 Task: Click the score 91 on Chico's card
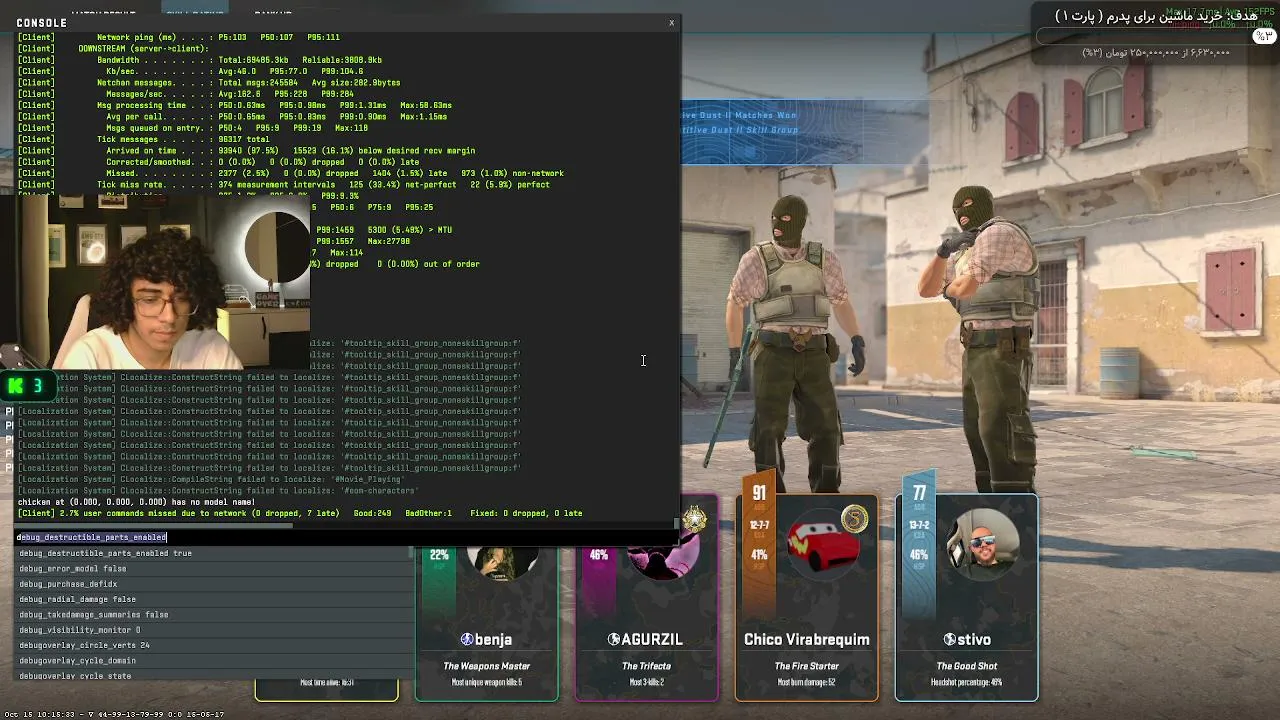759,493
